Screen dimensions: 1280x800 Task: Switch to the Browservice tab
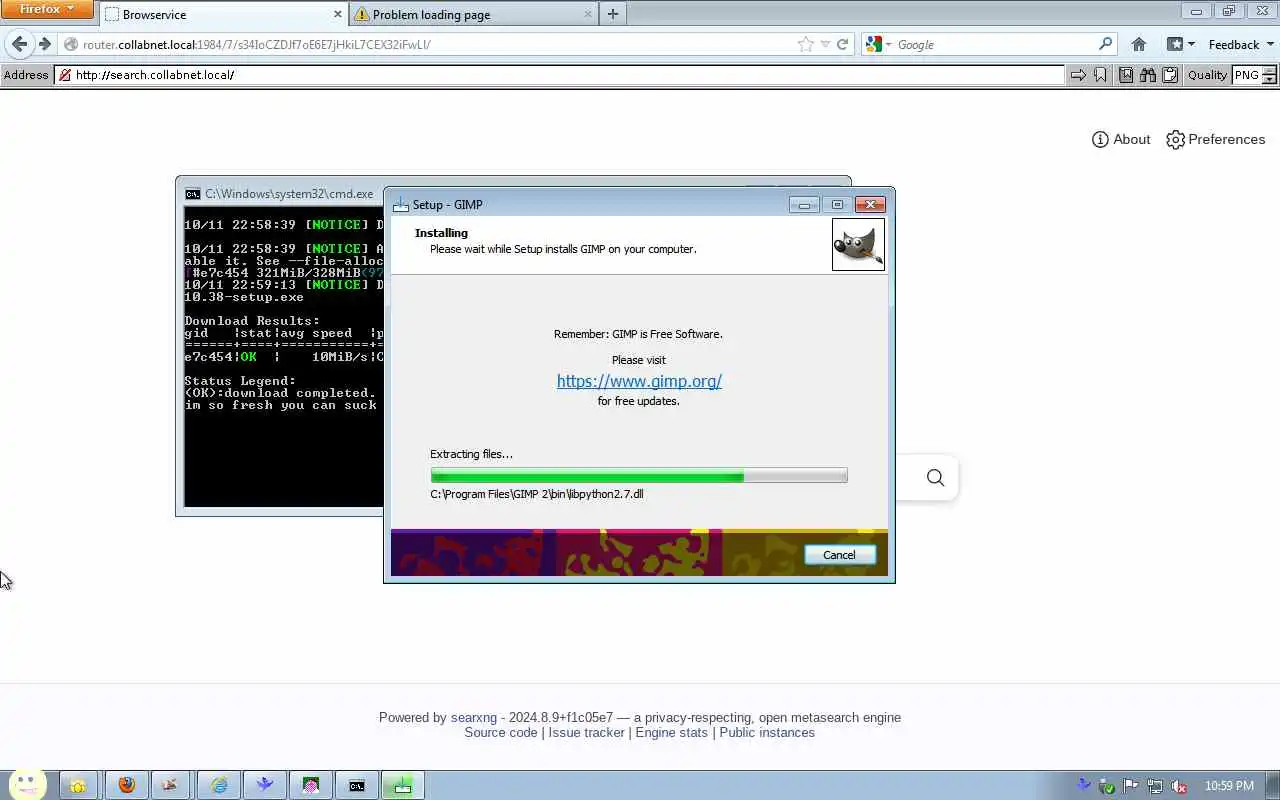[223, 14]
